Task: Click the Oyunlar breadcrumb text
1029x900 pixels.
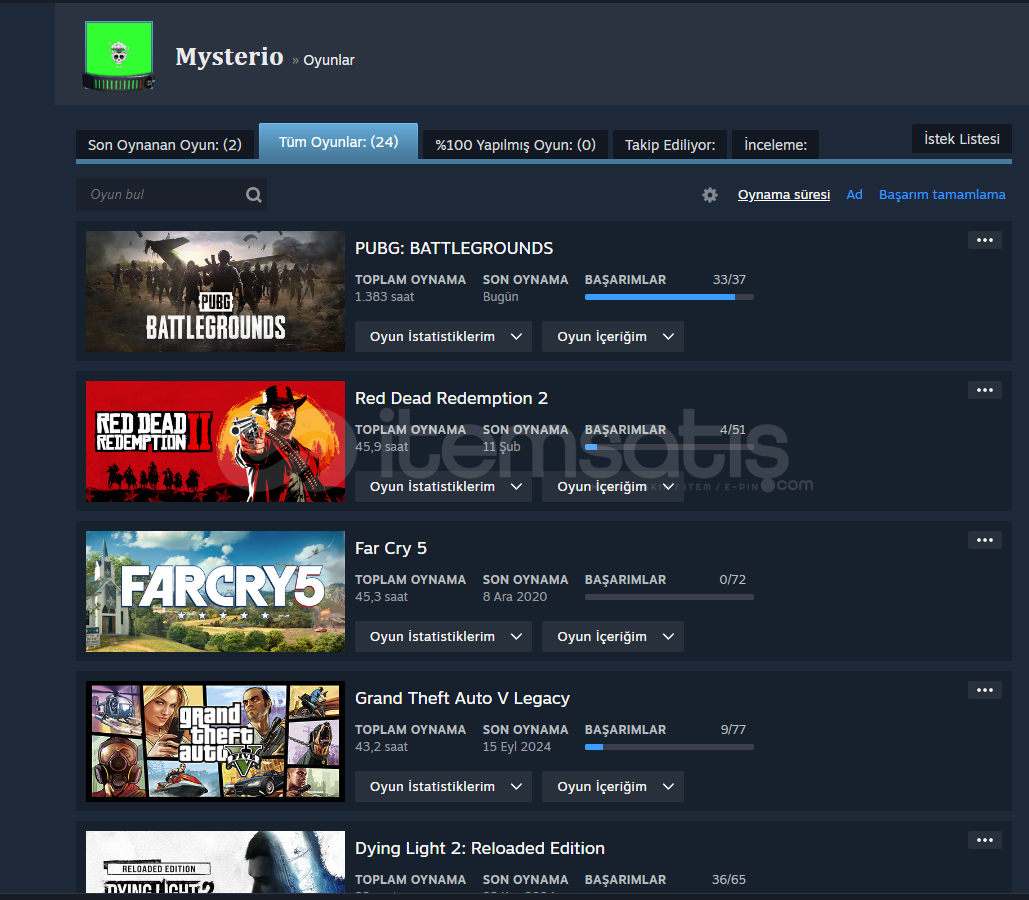Action: [x=329, y=60]
